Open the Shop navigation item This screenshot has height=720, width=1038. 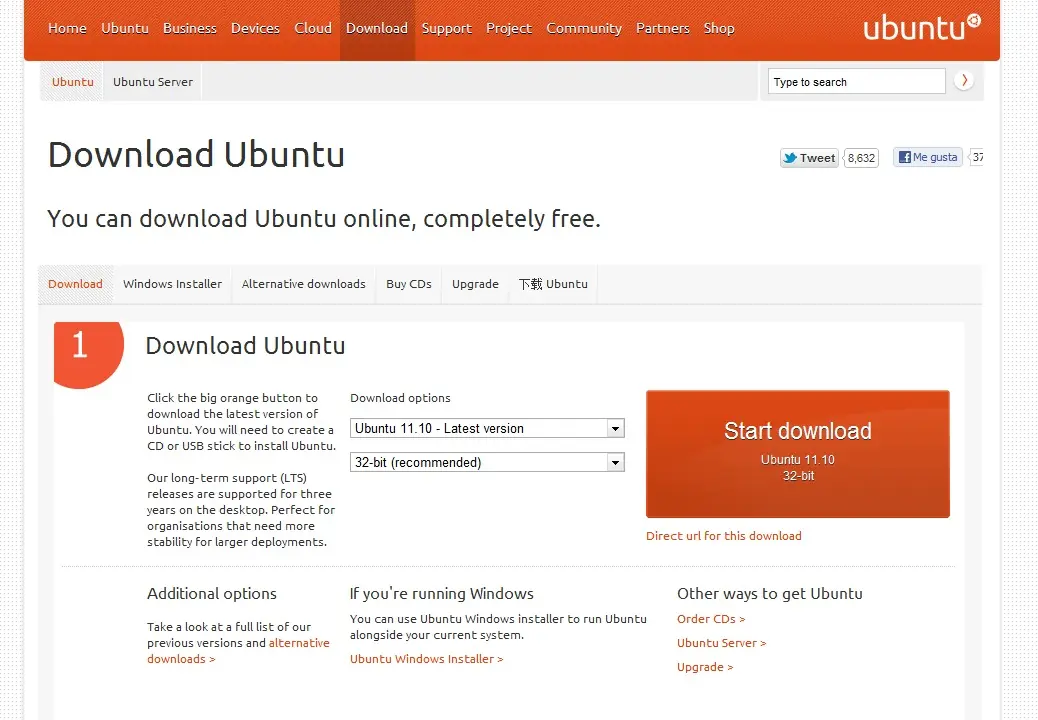click(719, 28)
